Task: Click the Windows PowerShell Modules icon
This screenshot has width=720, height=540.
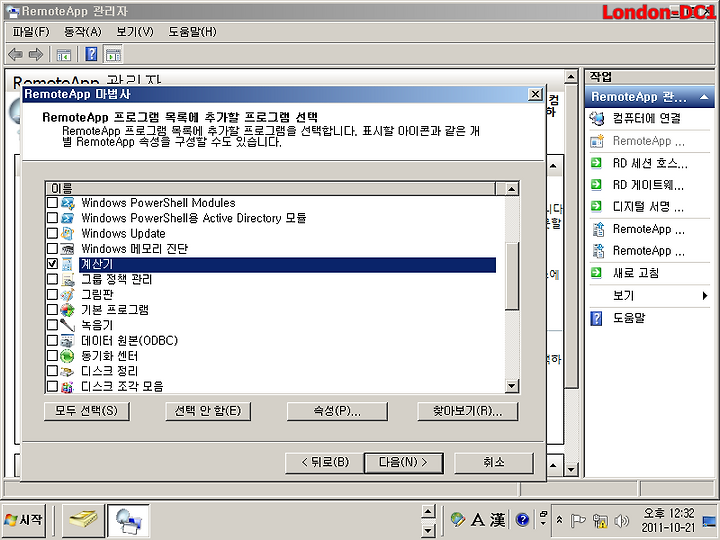Action: click(x=68, y=203)
